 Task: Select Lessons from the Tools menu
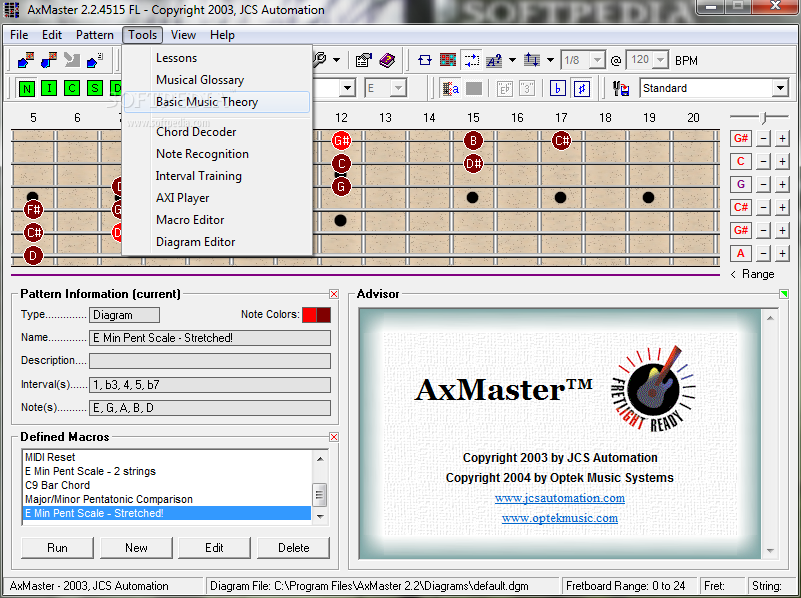[x=176, y=58]
